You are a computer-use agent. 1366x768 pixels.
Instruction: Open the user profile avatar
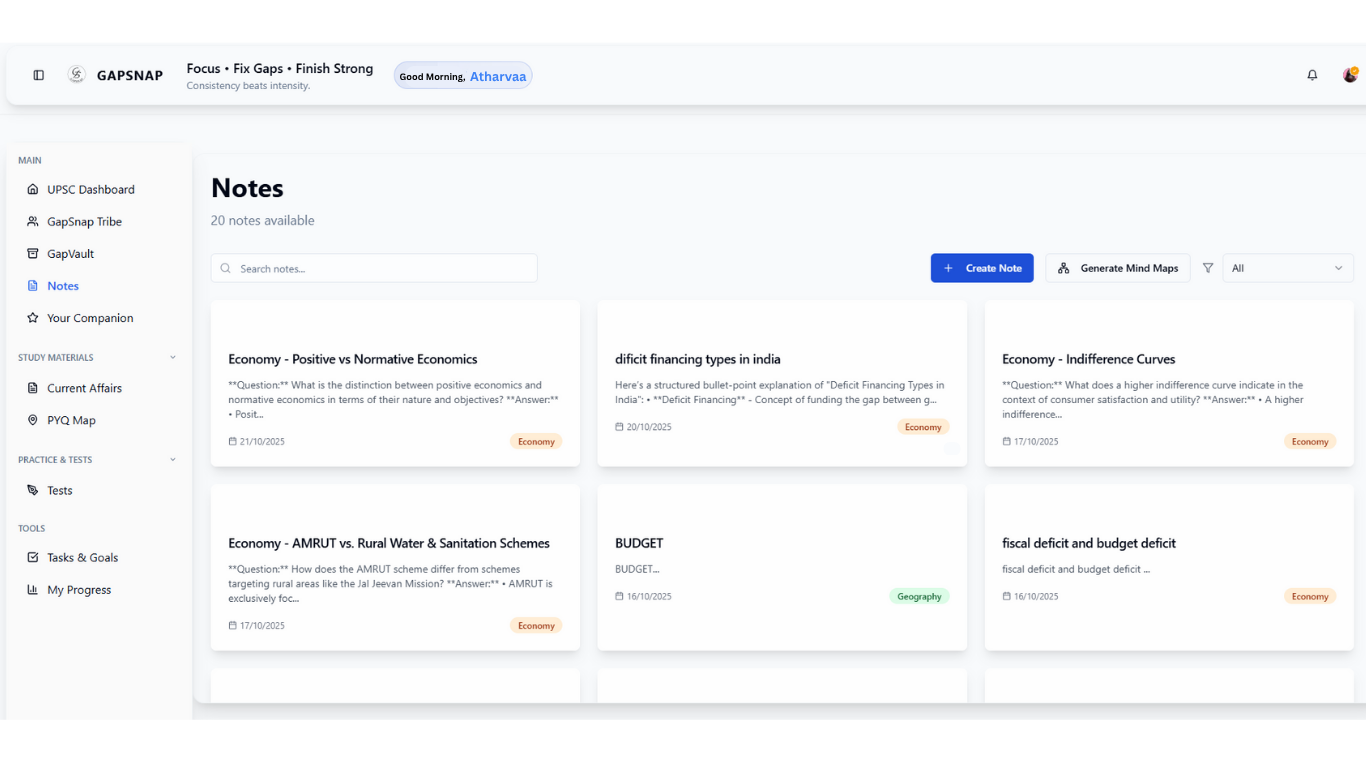click(1350, 75)
